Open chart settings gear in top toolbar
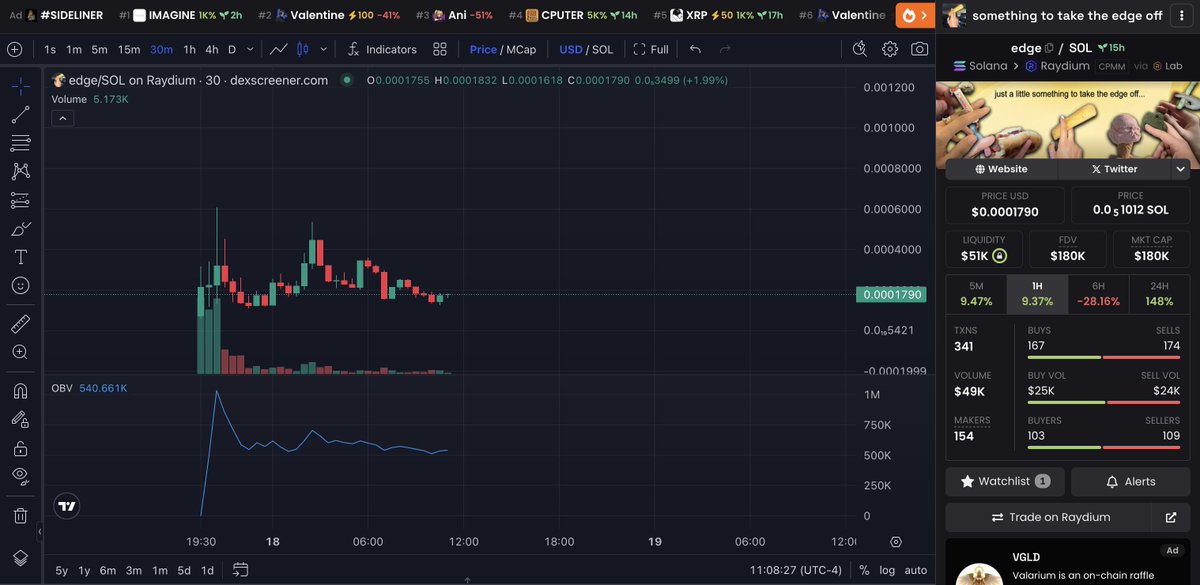This screenshot has width=1200, height=585. click(890, 49)
